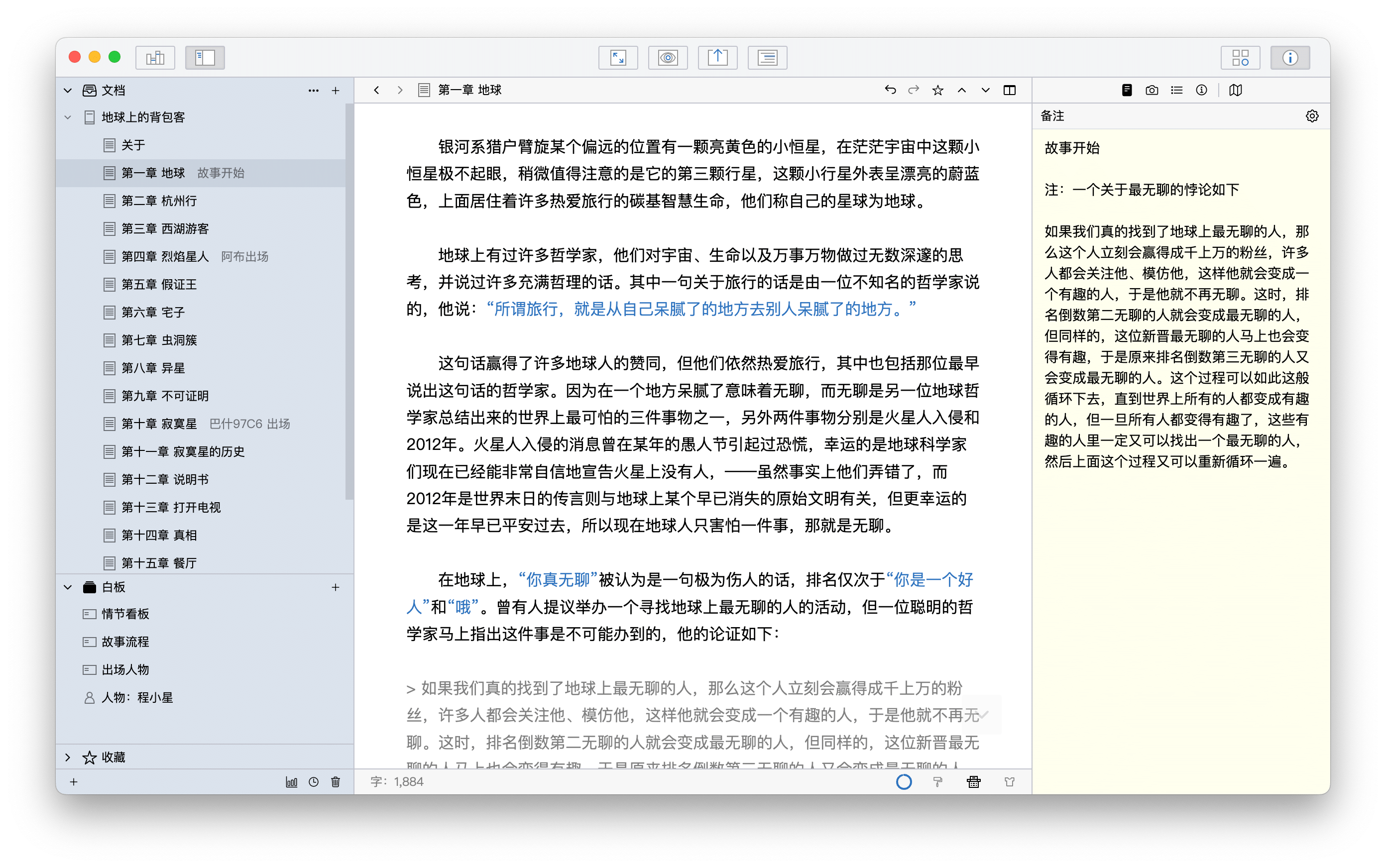The height and width of the screenshot is (868, 1386).
Task: Navigate forward with right chevron
Action: (400, 90)
